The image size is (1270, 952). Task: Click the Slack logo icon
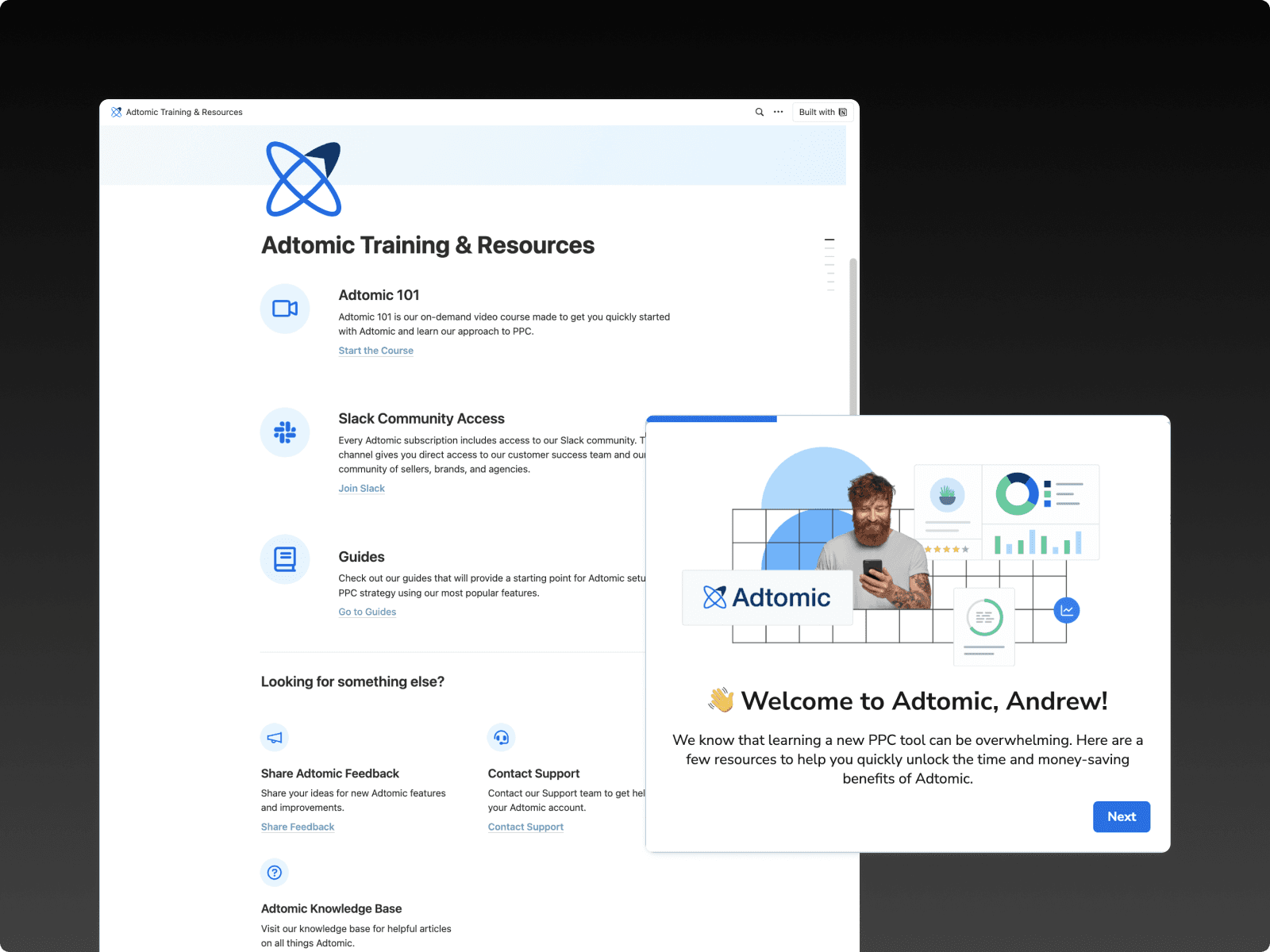click(x=285, y=432)
